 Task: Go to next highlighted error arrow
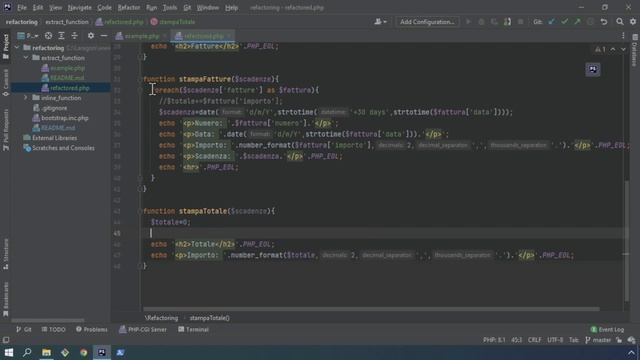(623, 49)
